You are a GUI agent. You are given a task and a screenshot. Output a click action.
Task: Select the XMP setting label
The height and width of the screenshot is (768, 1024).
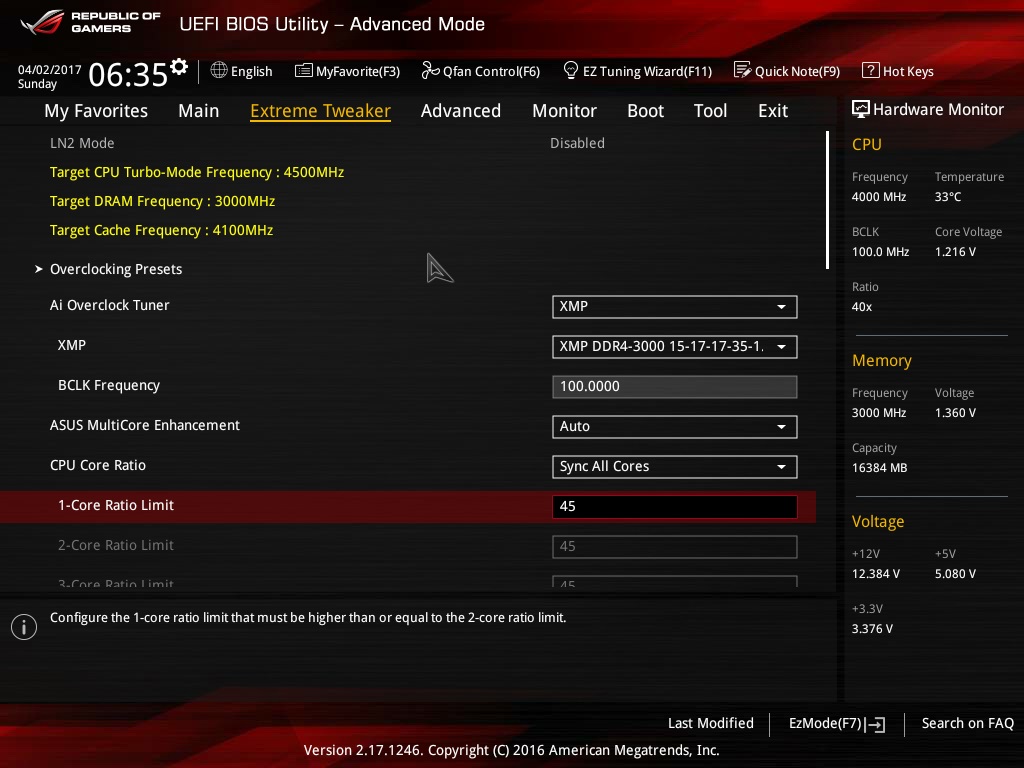(x=71, y=345)
